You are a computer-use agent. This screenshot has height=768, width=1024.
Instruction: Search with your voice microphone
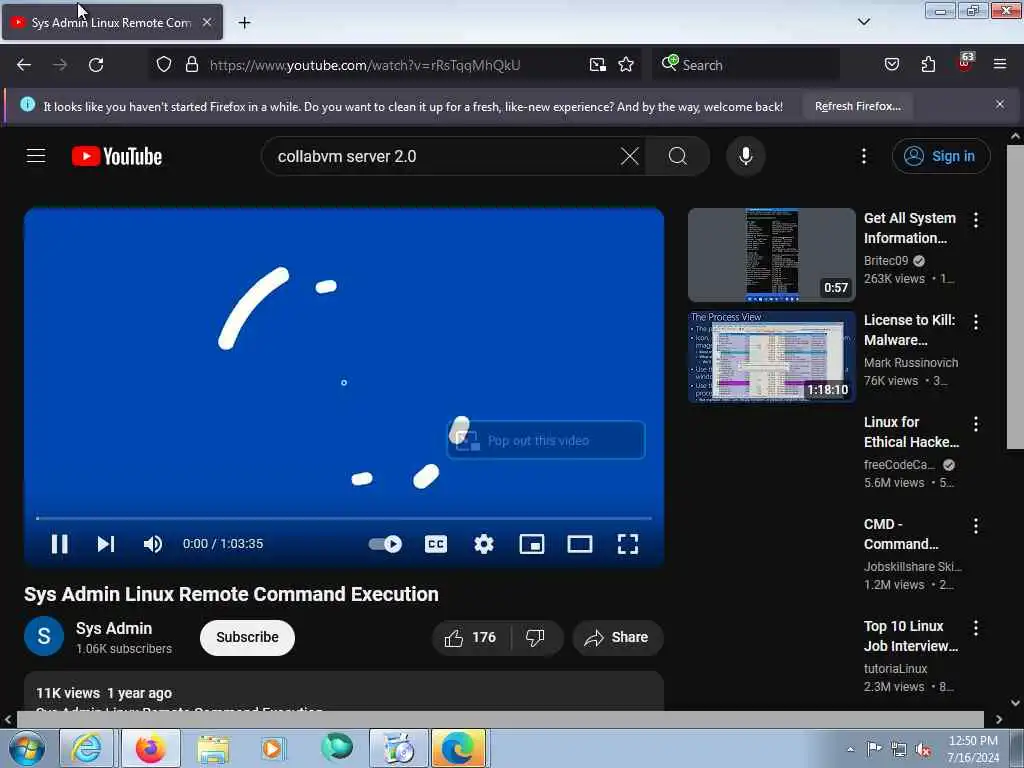pyautogui.click(x=746, y=156)
